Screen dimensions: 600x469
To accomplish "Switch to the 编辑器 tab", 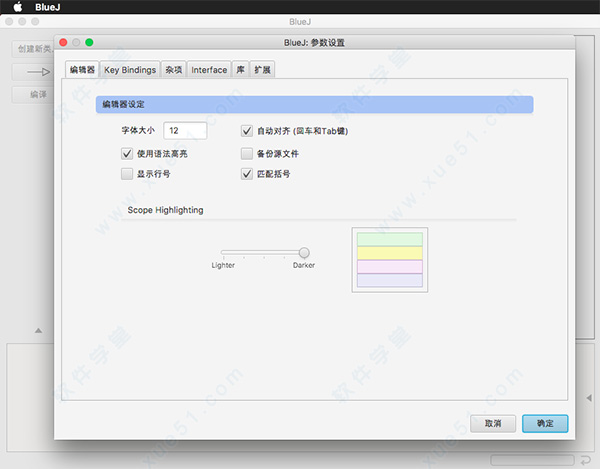I will 82,70.
